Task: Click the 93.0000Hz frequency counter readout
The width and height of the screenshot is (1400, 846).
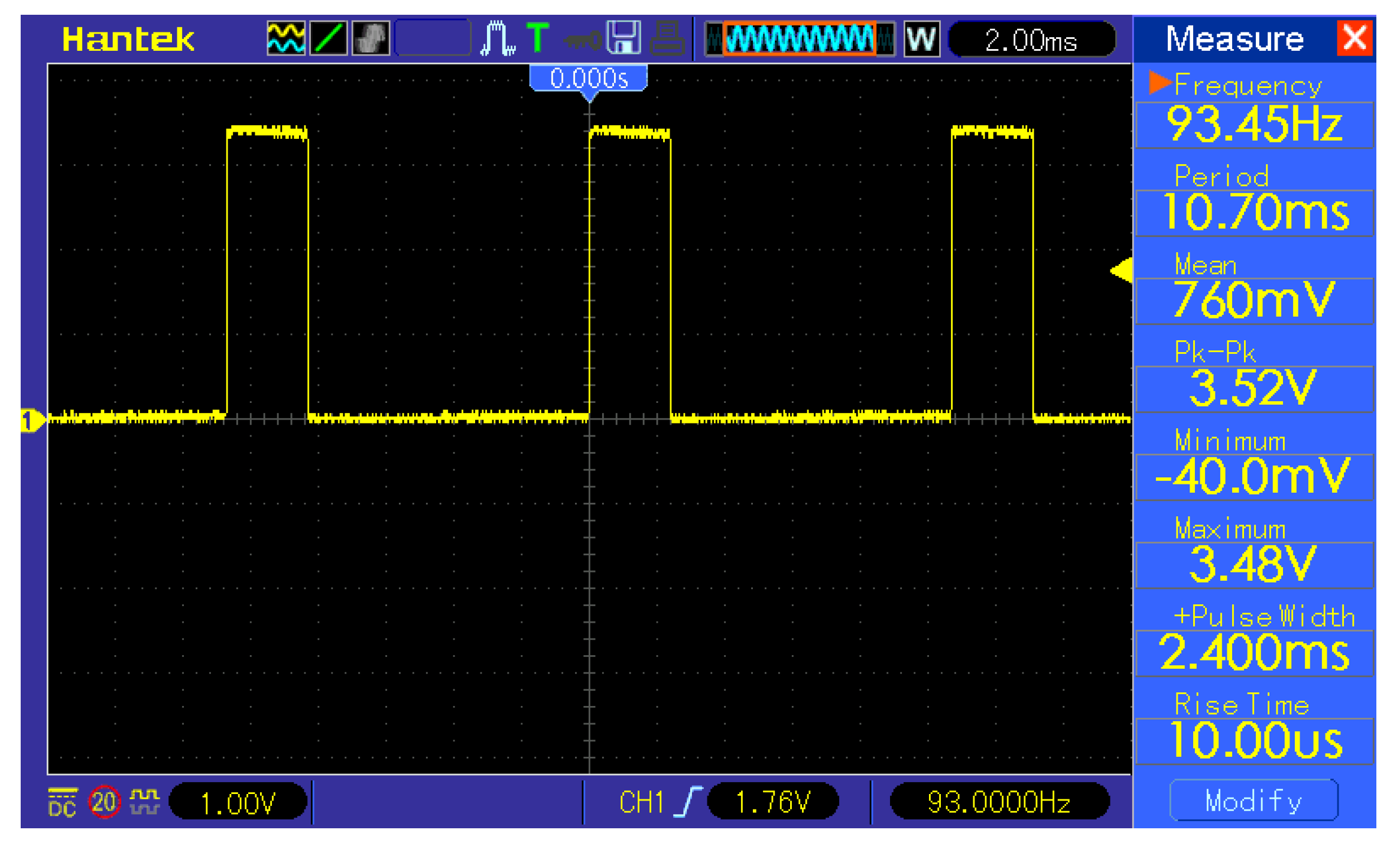Action: (x=999, y=802)
